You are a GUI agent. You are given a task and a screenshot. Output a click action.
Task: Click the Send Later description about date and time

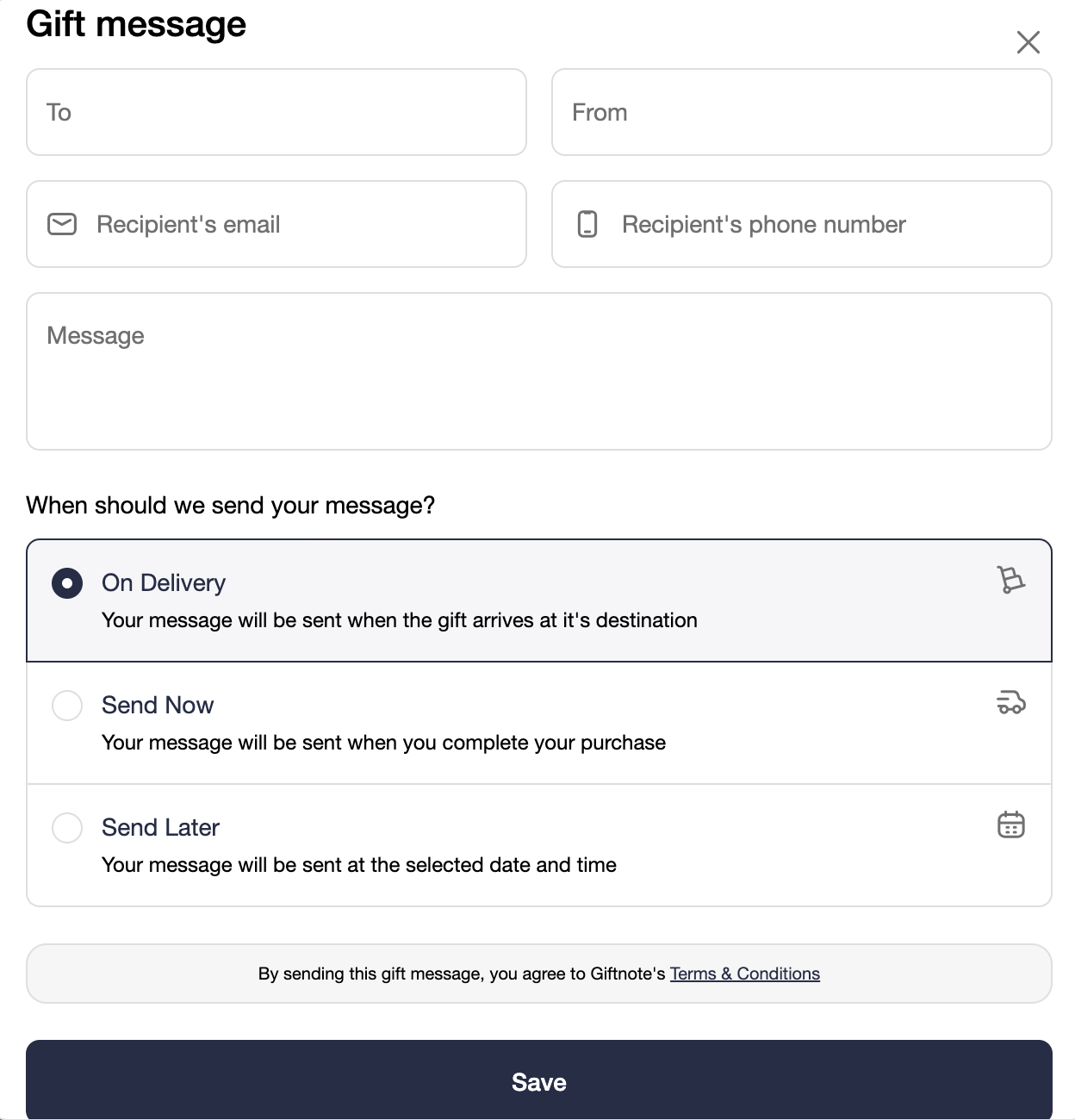(359, 865)
